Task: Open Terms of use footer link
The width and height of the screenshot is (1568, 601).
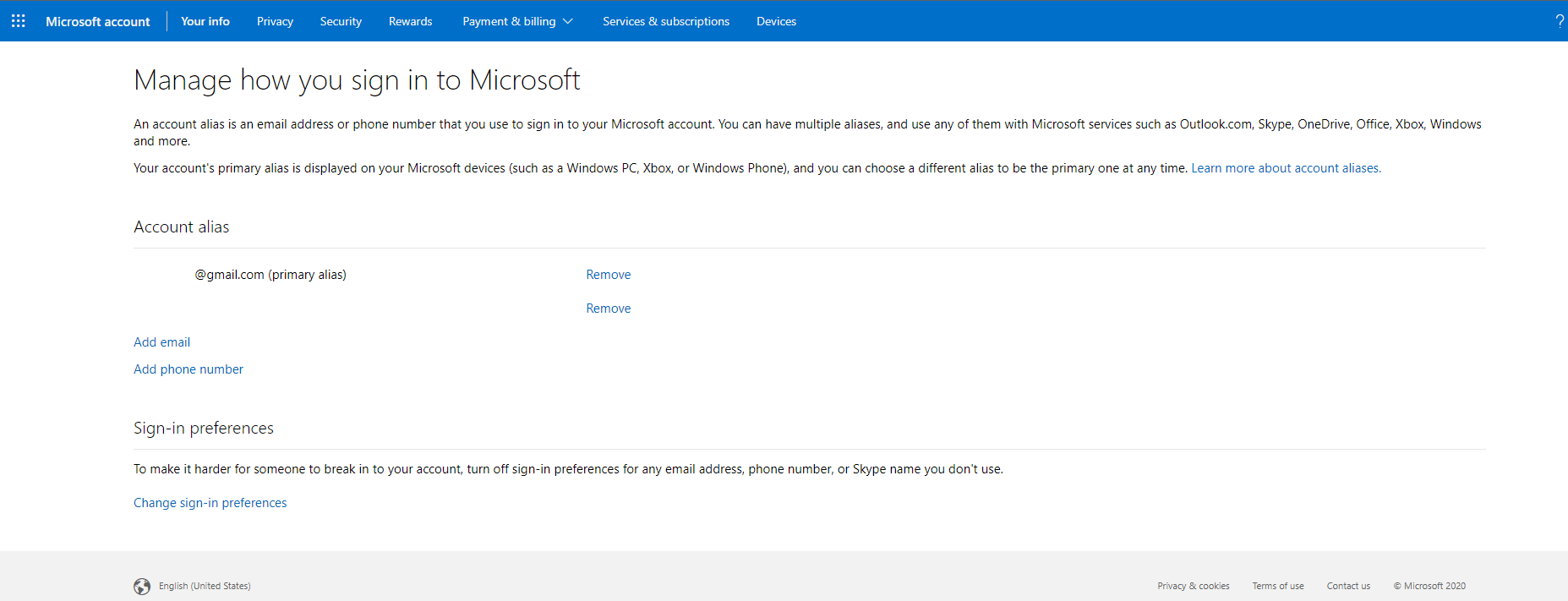Action: tap(1278, 586)
